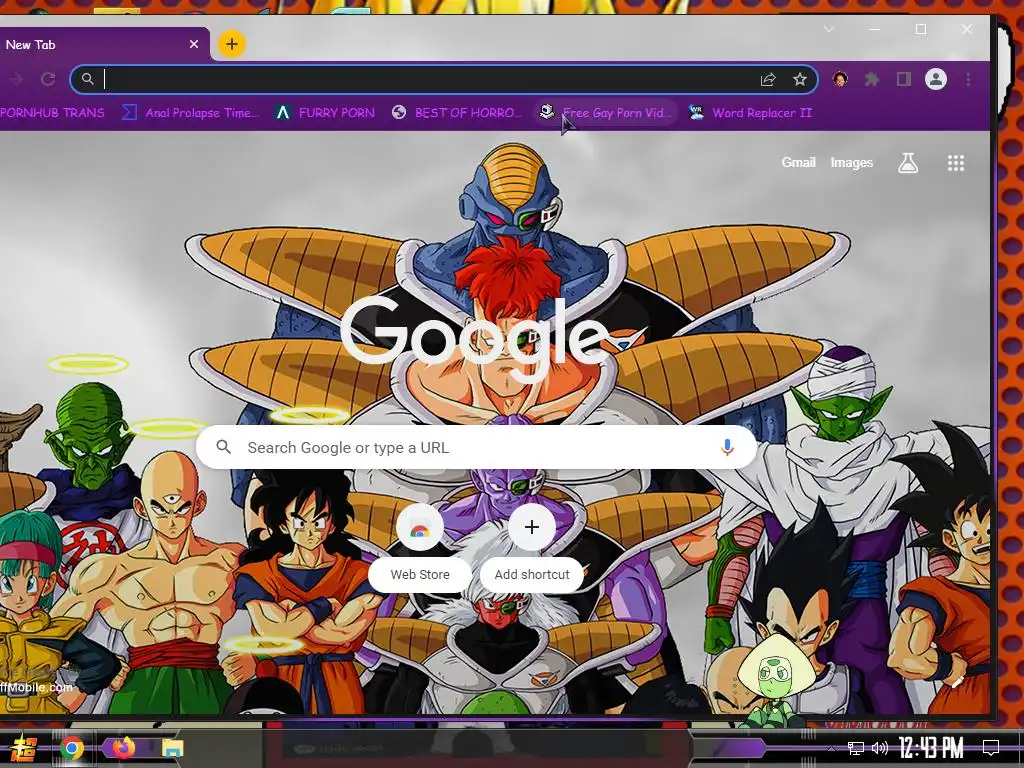Open Google Chrome from the taskbar
Viewport: 1024px width, 768px height.
(x=72, y=748)
